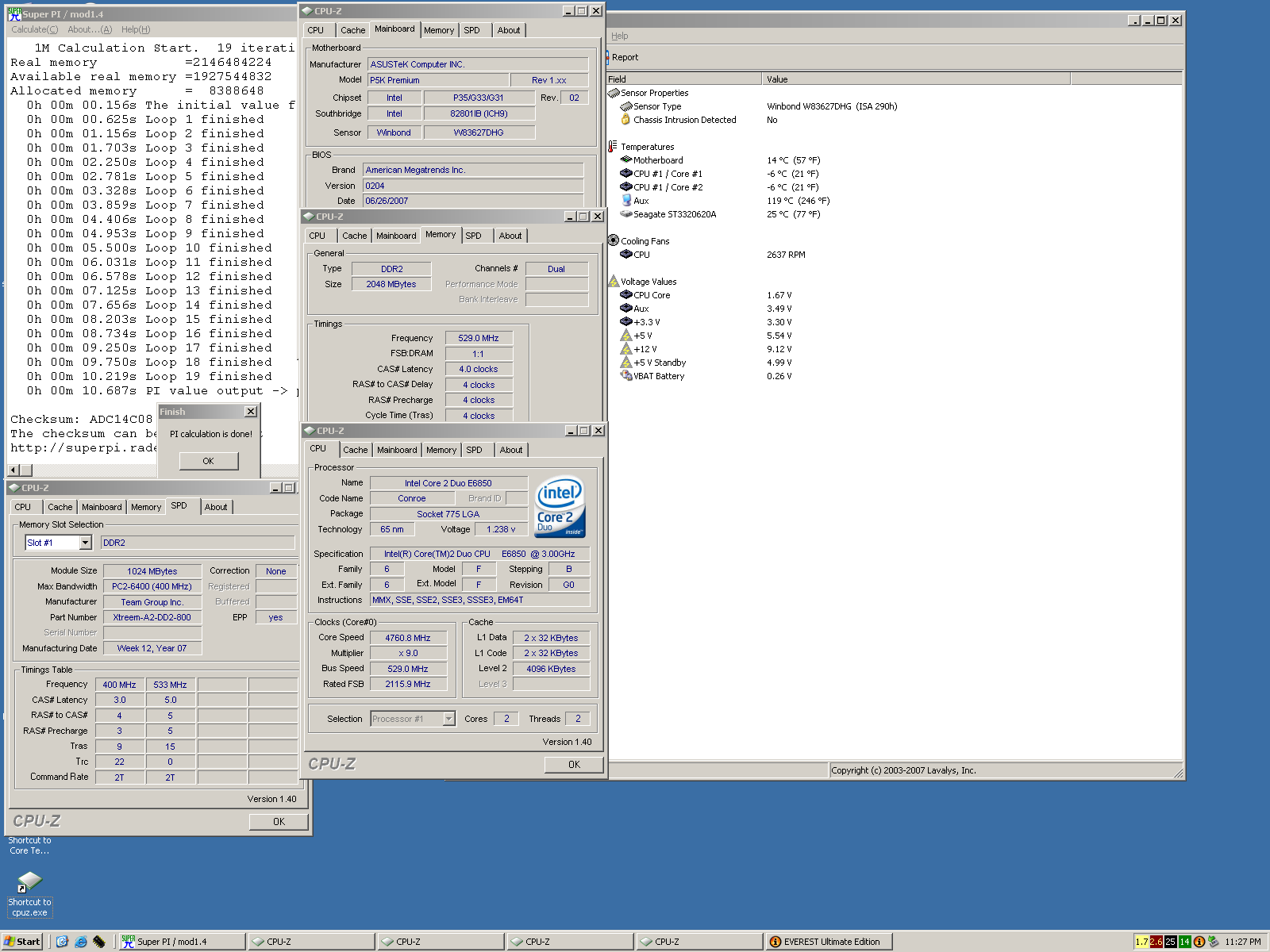Viewport: 1270px width, 952px height.
Task: Click the Rated FSB value 2115.9 MHz
Action: click(408, 684)
